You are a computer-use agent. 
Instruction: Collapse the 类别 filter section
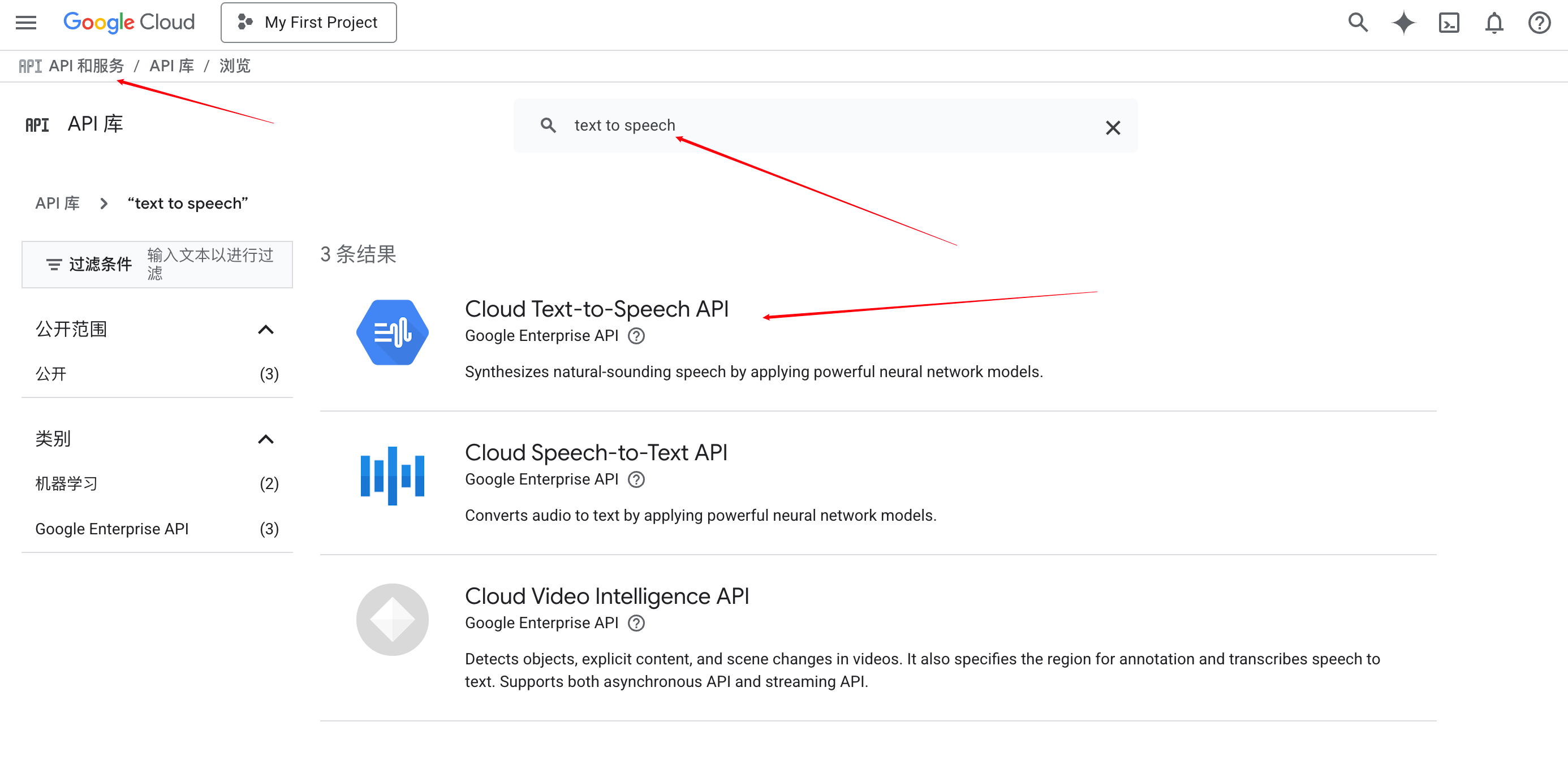[265, 439]
